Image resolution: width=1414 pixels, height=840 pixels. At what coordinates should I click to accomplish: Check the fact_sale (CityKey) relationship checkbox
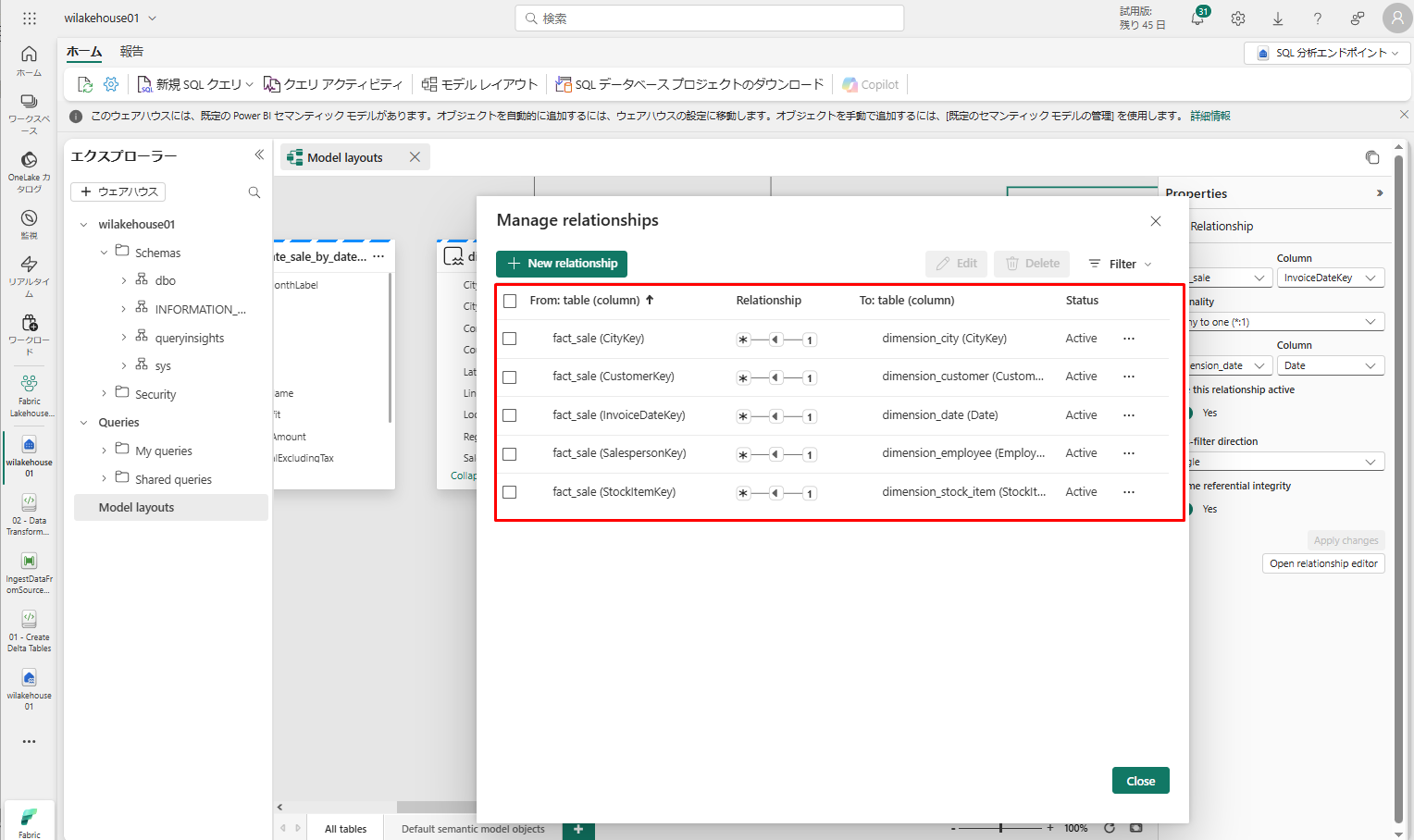point(510,339)
